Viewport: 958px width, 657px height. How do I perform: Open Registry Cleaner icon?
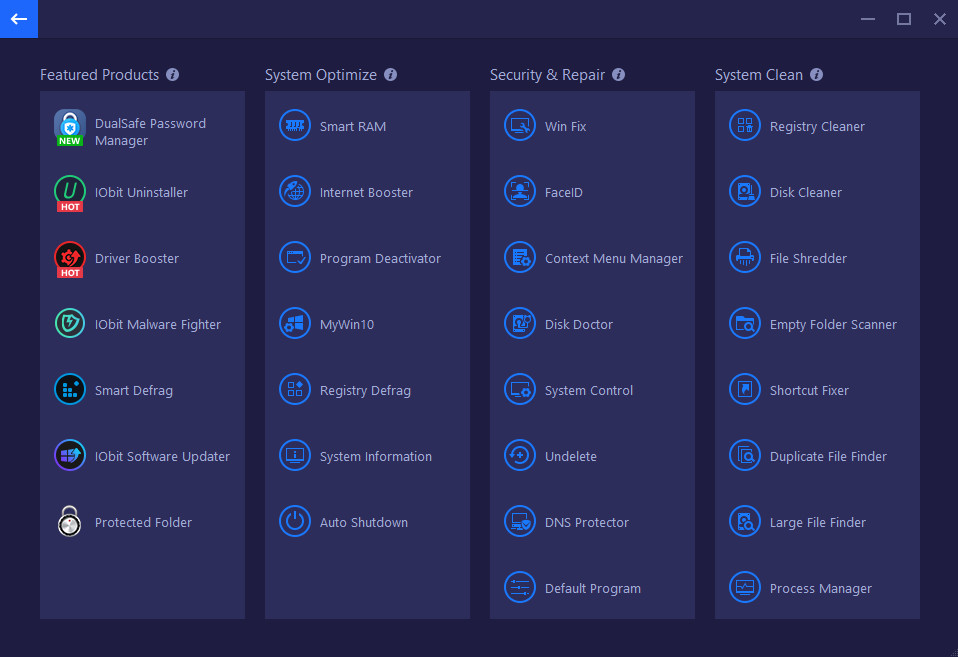point(744,125)
